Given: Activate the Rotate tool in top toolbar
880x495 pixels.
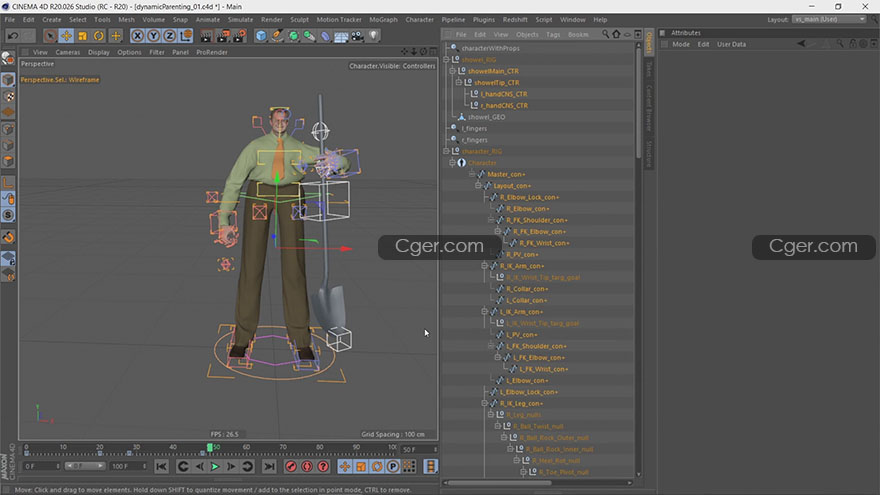Looking at the screenshot, I should point(99,36).
